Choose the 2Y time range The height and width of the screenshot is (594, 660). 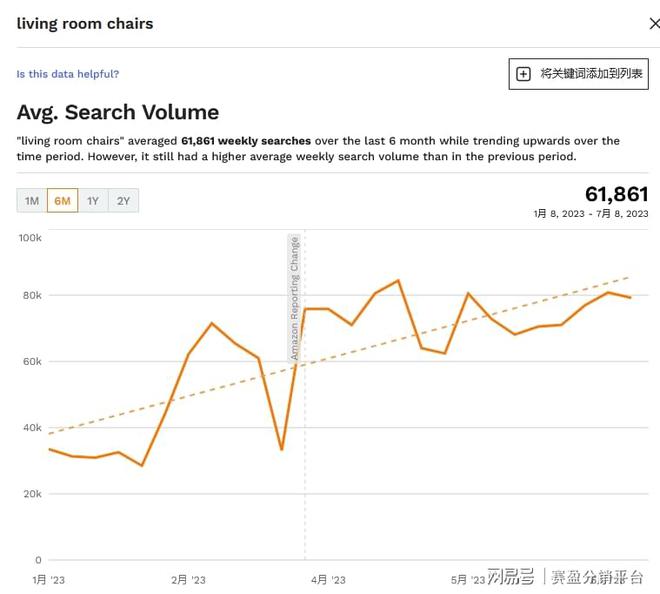click(123, 201)
